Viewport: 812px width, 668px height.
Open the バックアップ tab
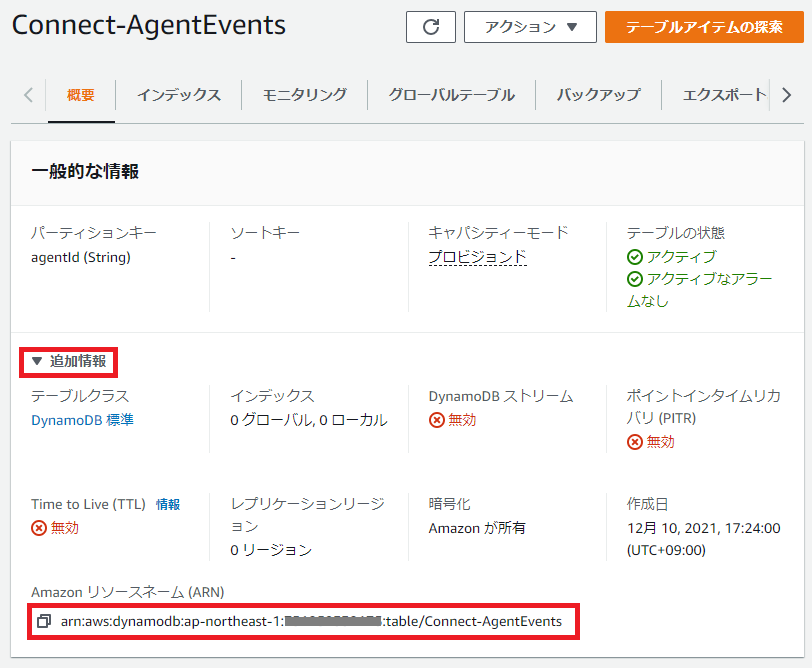(x=599, y=95)
